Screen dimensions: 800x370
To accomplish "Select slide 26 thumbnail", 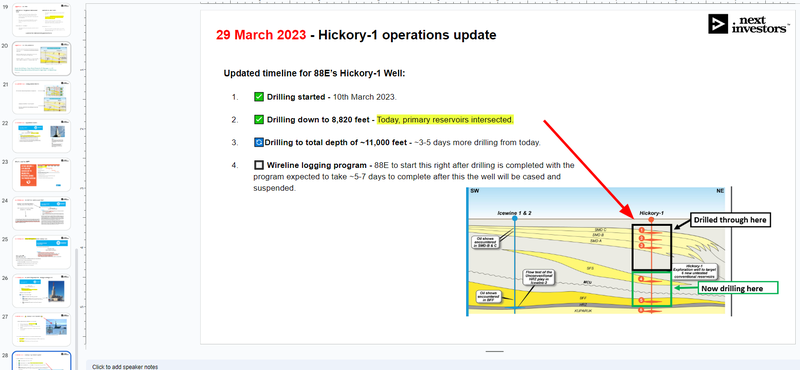I will (x=41, y=291).
